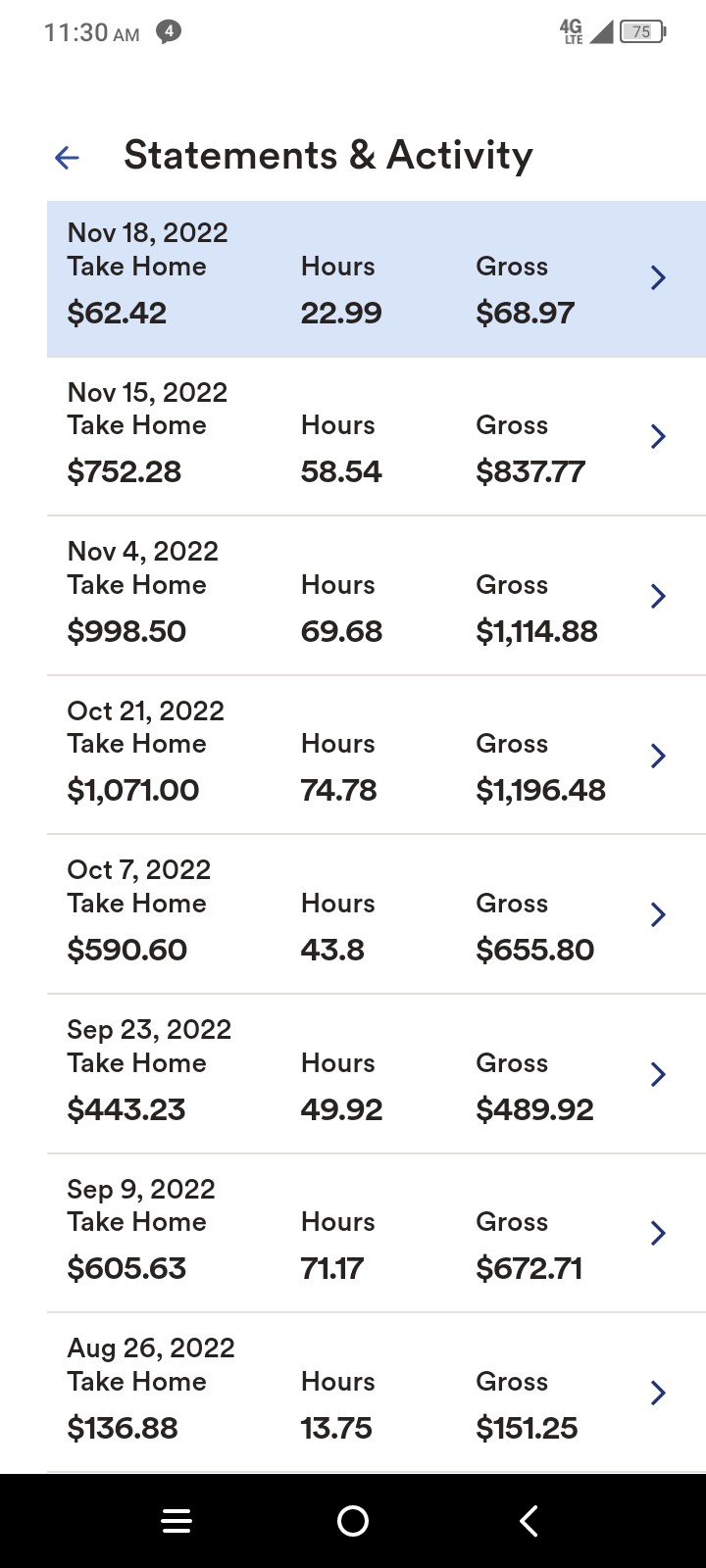
Task: Tap the $1,114.88 gross amount
Action: [x=536, y=632]
